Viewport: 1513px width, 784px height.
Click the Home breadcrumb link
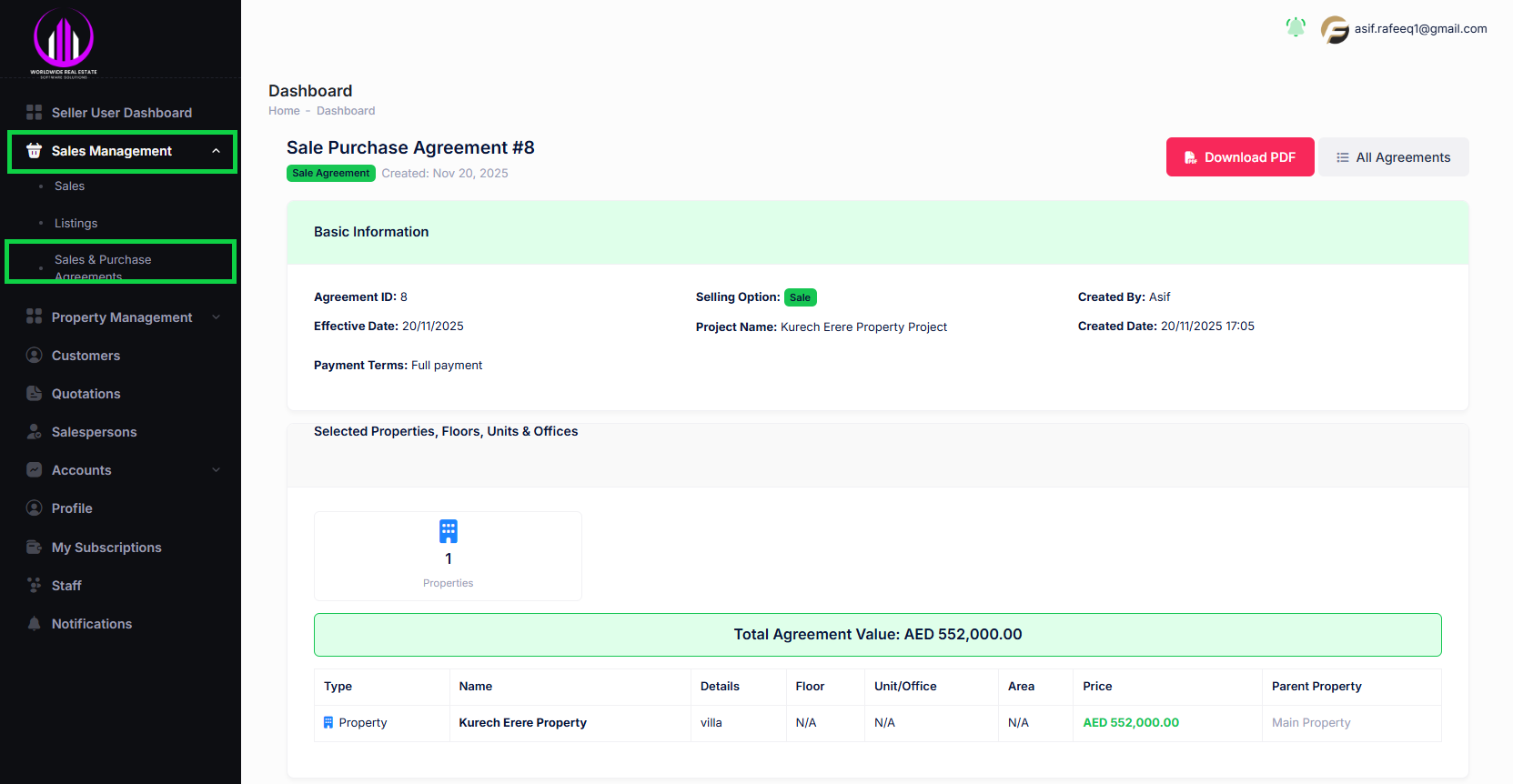coord(284,111)
